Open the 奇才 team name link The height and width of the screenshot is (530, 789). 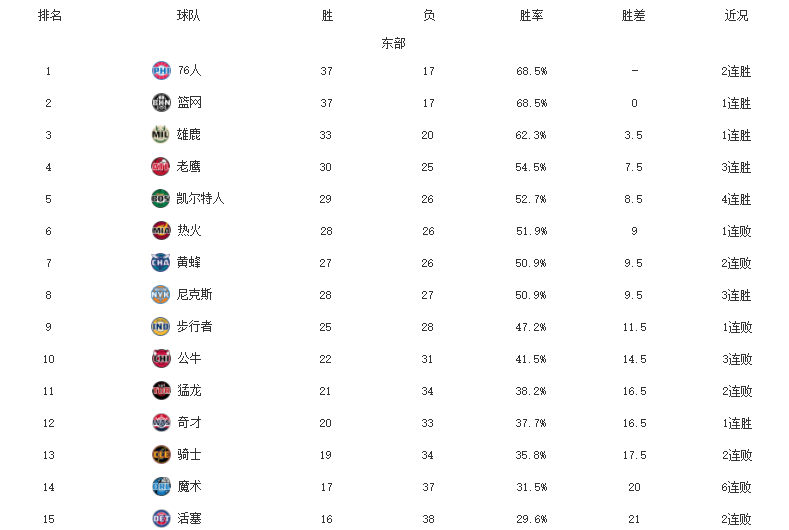189,422
